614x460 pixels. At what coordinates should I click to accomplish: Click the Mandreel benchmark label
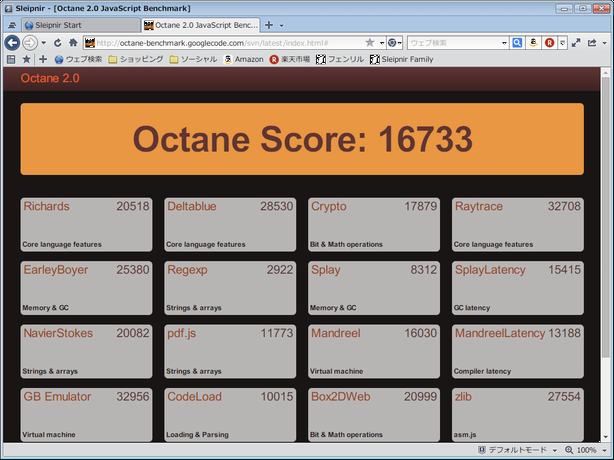336,333
